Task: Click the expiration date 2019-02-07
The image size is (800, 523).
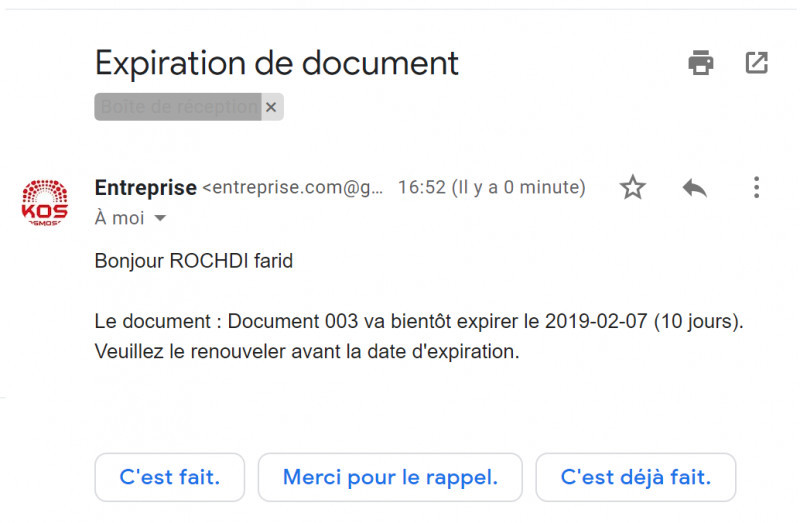Action: pos(593,322)
